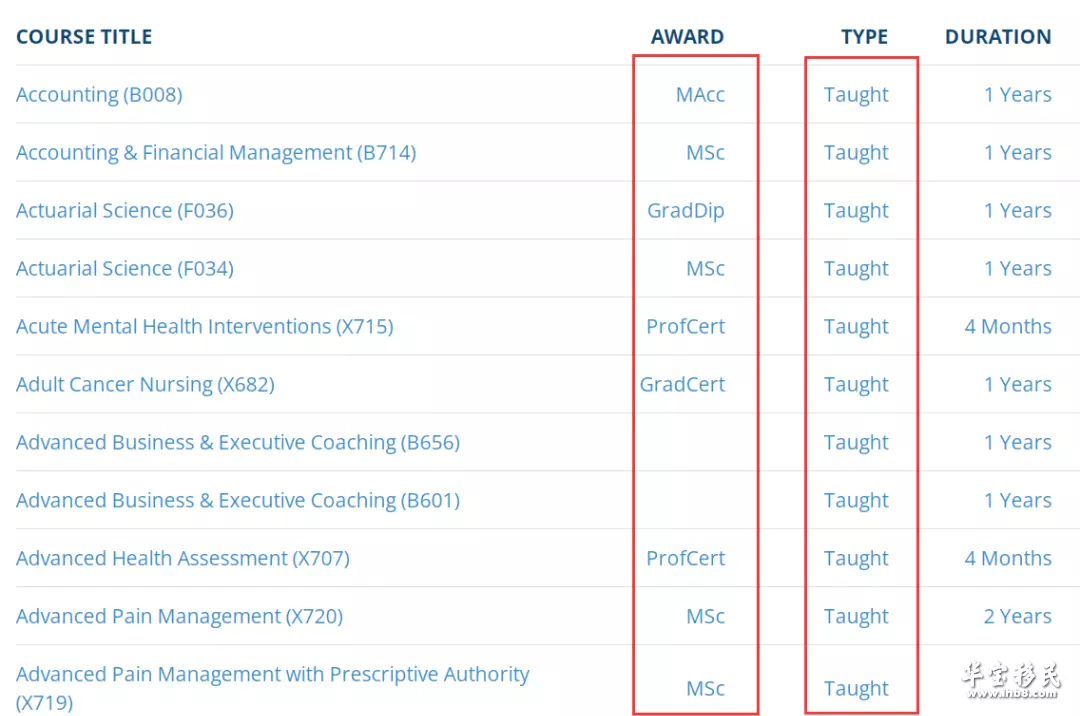Screen dimensions: 1080x716
Task: Select Actuarial Science (F036) course
Action: click(x=125, y=210)
